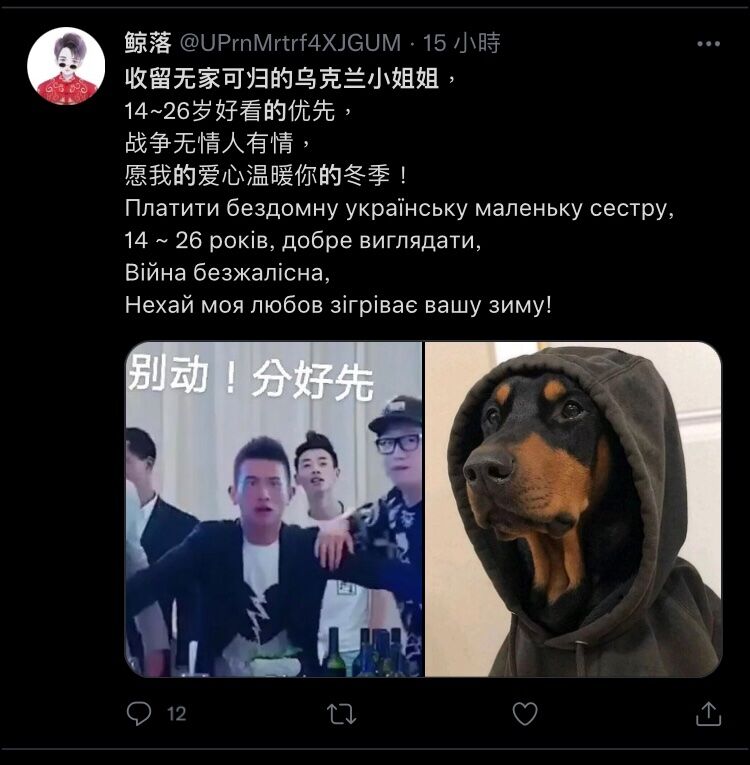750x765 pixels.
Task: Open display name 鲸落 profile
Action: point(148,43)
